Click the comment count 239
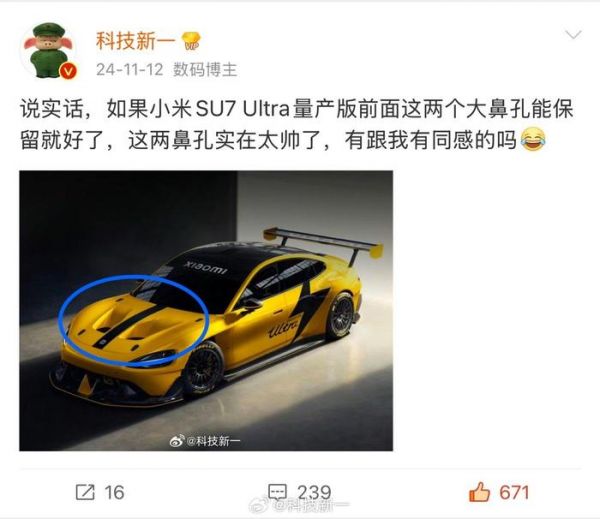 [x=314, y=493]
